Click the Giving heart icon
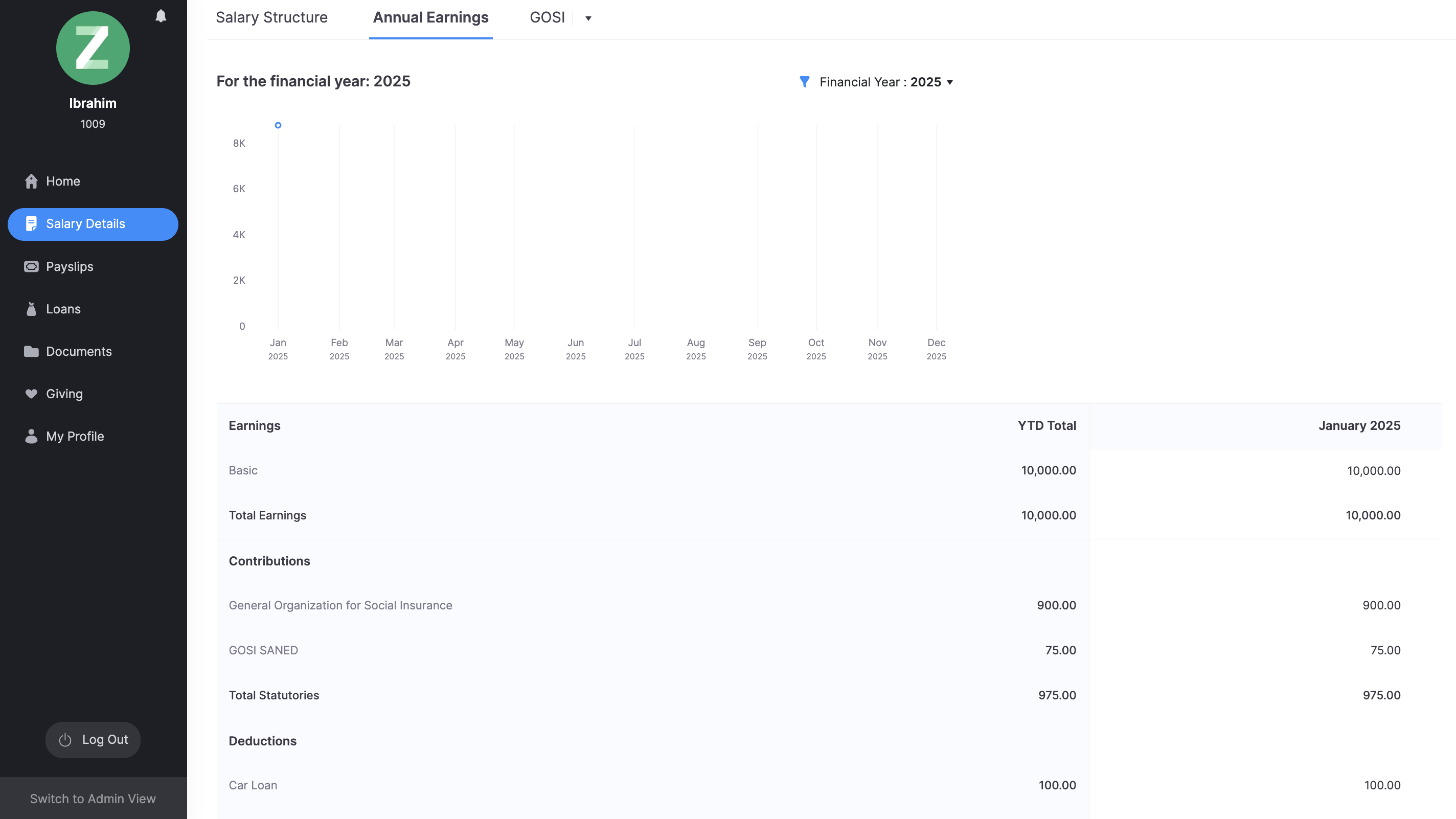The width and height of the screenshot is (1456, 819). click(x=31, y=394)
